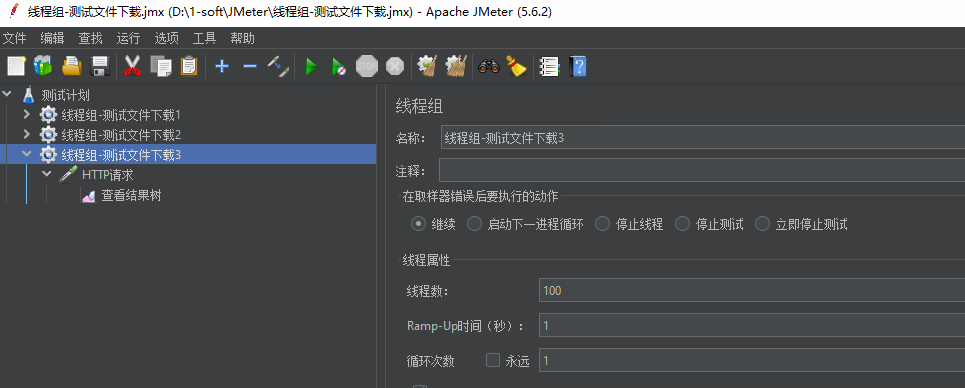
Task: Expand the 线程组-测试文件下载1 node
Action: 26,115
